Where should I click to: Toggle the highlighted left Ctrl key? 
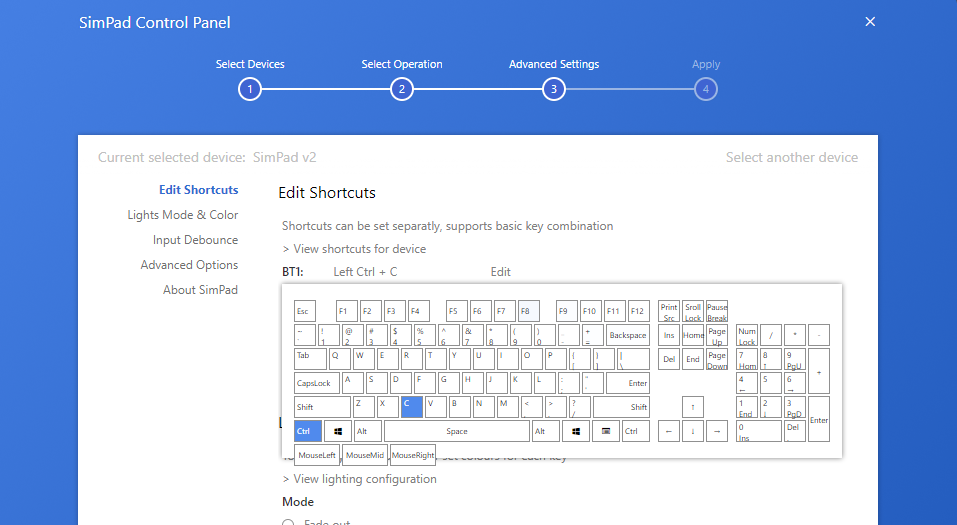308,431
